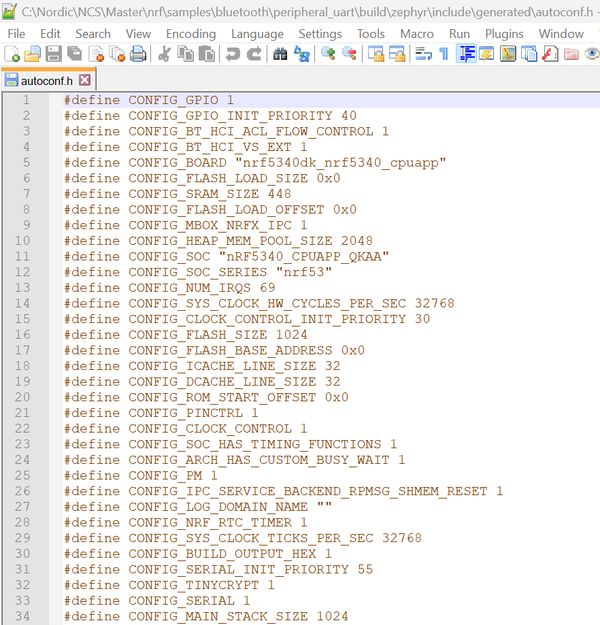Toggle word wrap in the toolbar

(x=423, y=54)
